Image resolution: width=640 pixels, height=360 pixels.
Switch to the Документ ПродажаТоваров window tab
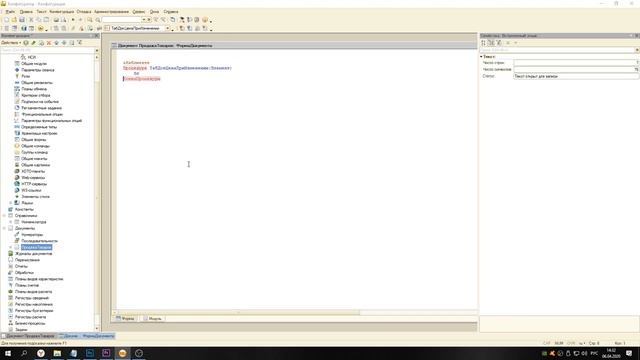28,336
